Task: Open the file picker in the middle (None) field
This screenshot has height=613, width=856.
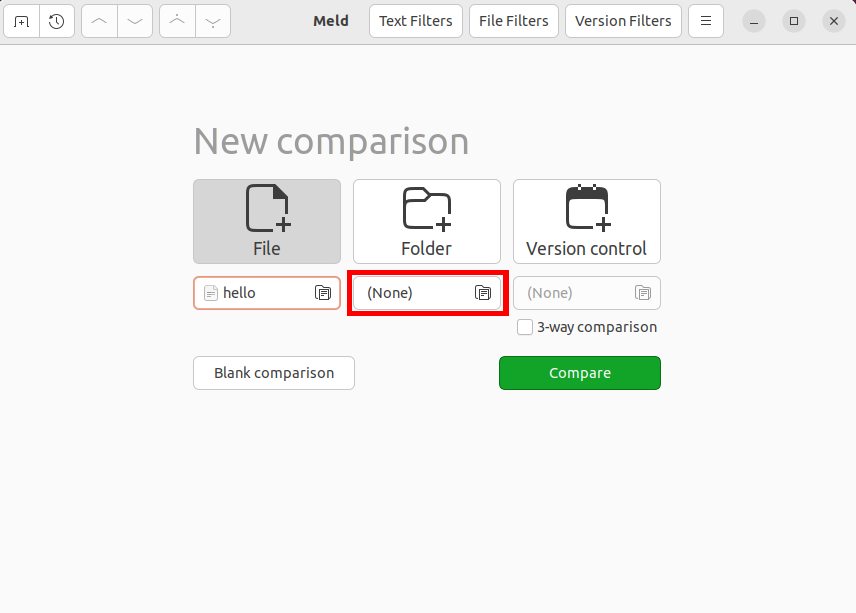Action: 482,292
